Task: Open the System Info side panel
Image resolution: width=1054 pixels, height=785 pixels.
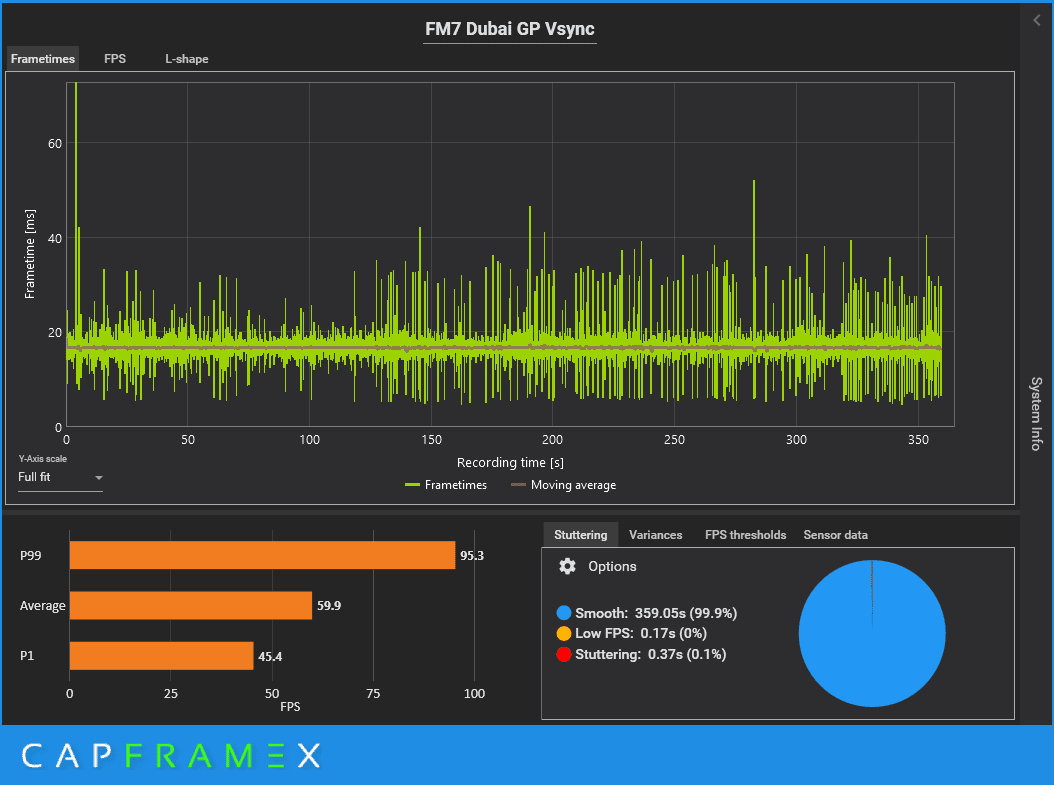Action: click(1037, 413)
